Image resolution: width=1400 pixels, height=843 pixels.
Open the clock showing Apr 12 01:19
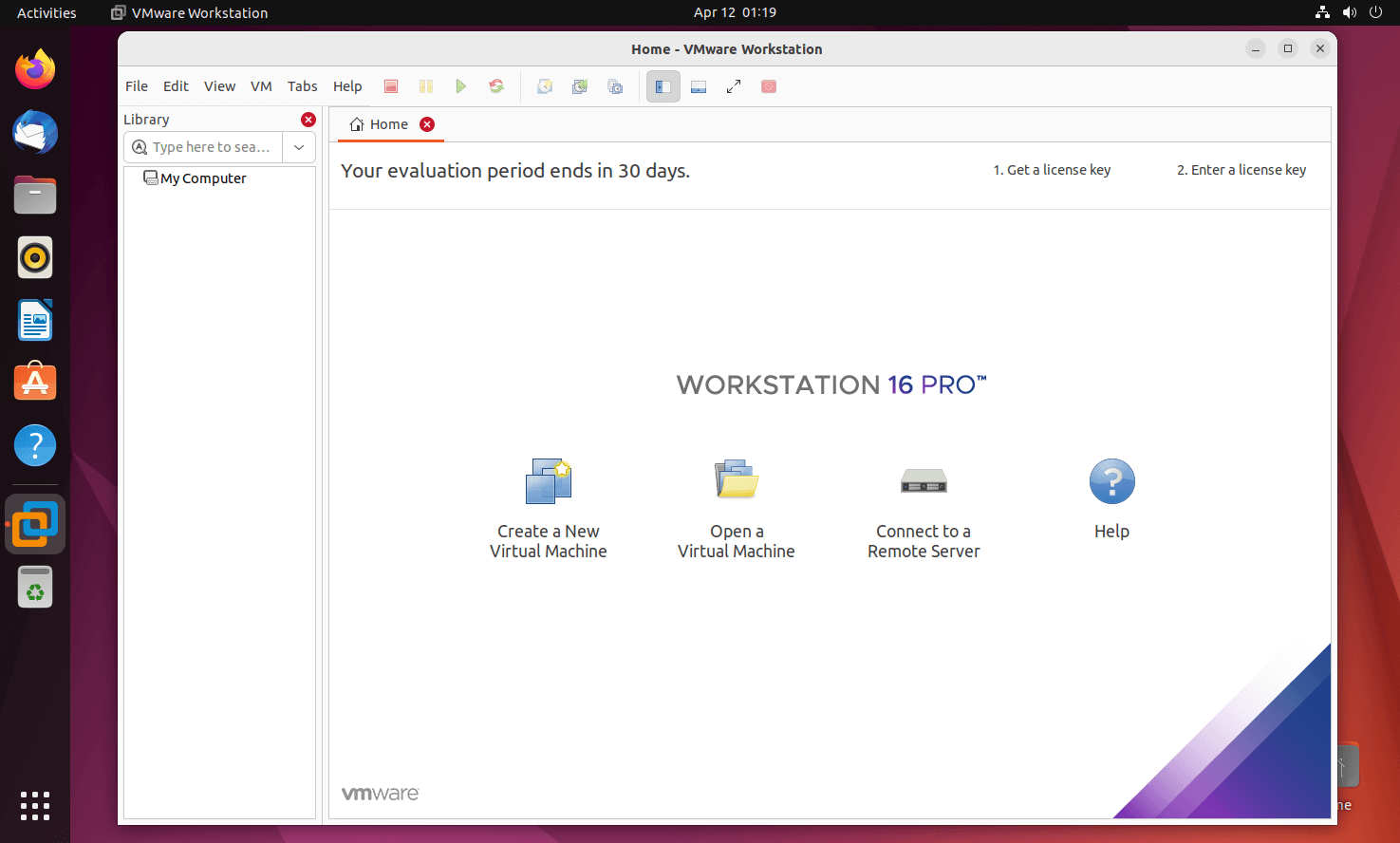click(x=735, y=12)
